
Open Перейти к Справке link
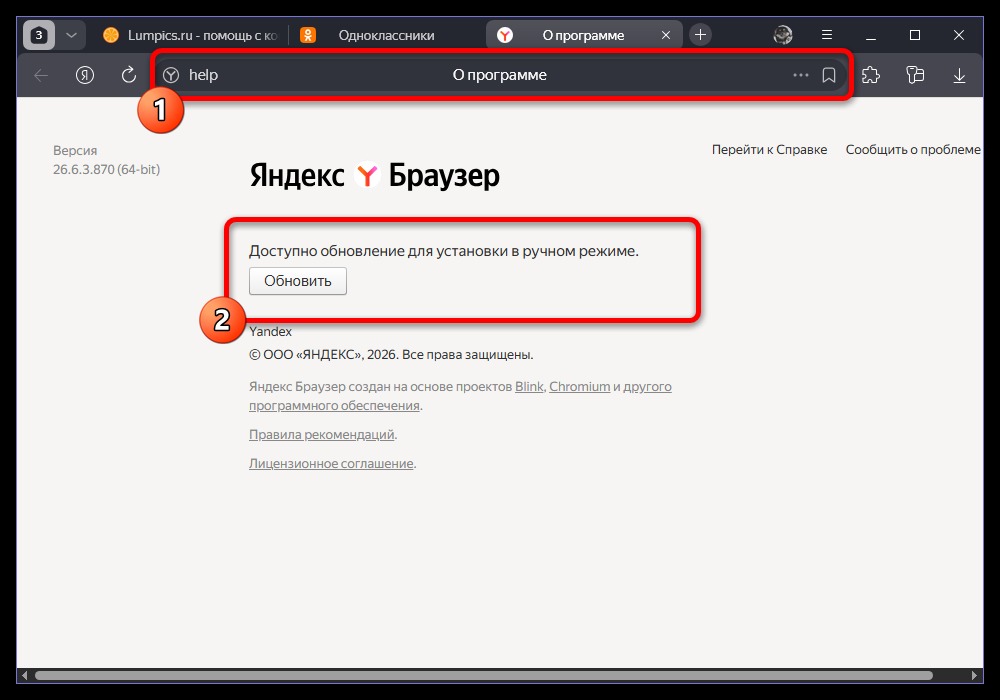(x=769, y=150)
